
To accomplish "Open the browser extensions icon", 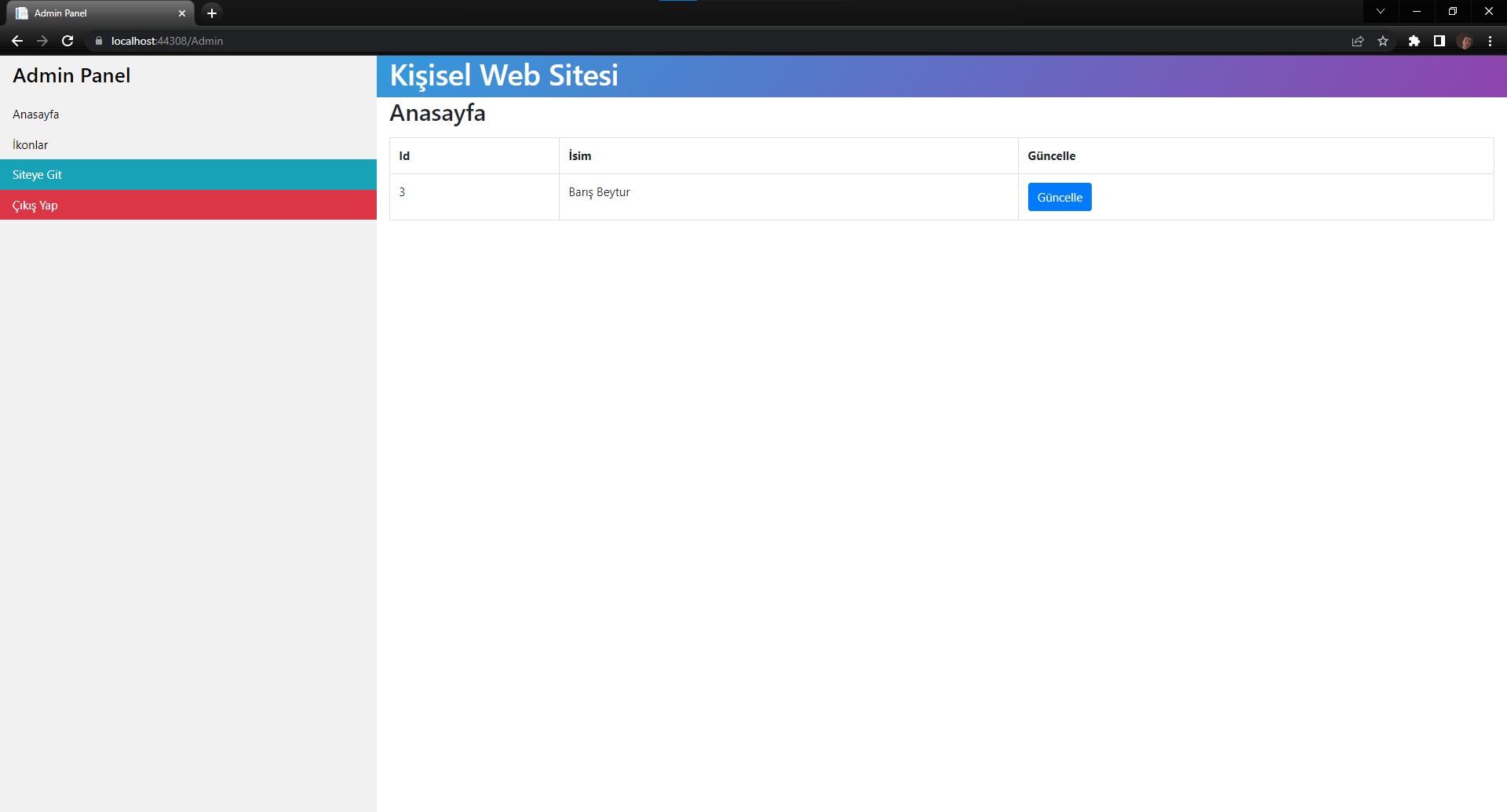I will [1415, 41].
